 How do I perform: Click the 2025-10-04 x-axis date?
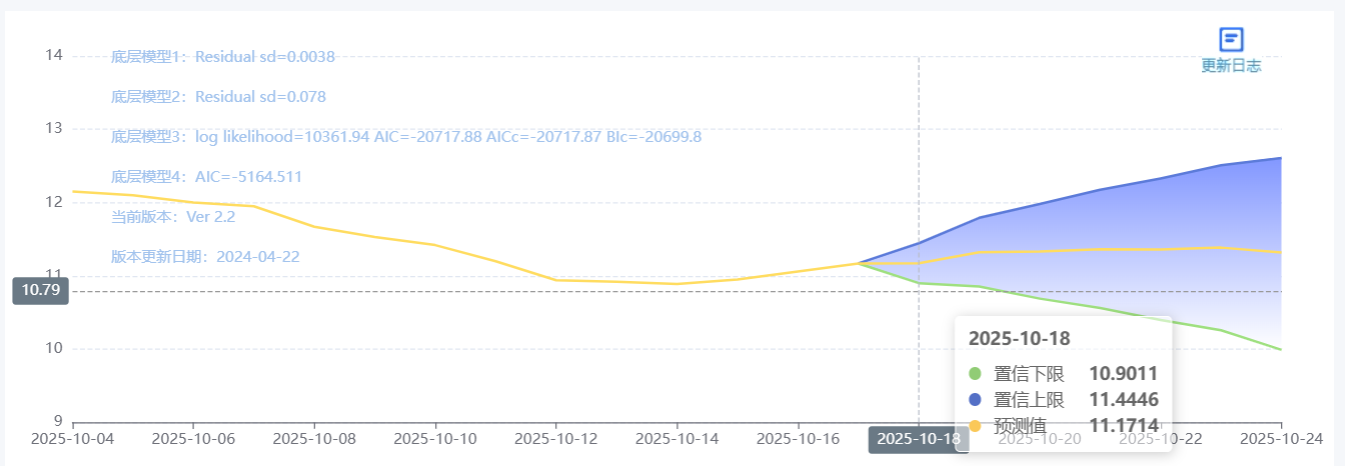click(73, 438)
